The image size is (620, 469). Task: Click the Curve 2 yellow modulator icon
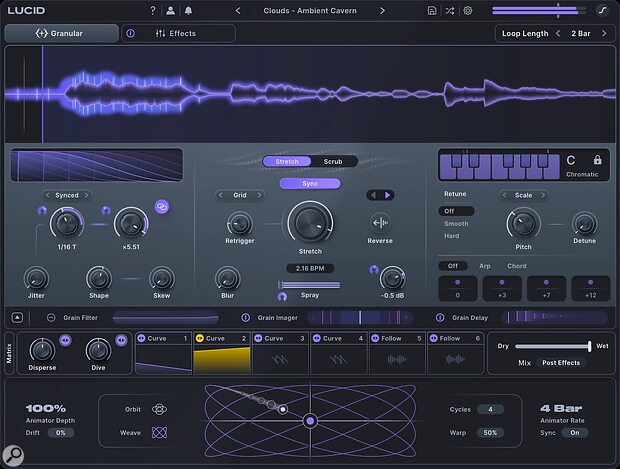tap(200, 339)
